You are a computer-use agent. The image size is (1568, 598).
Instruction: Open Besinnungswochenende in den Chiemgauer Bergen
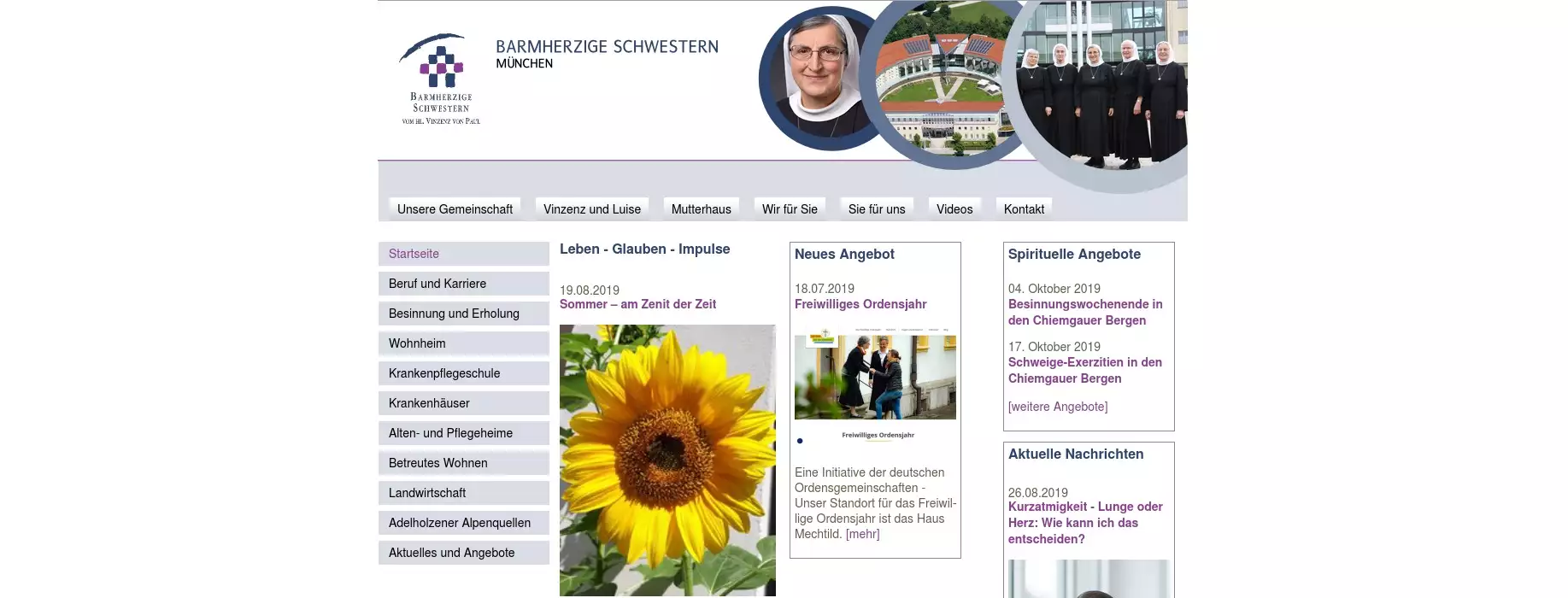click(x=1084, y=312)
